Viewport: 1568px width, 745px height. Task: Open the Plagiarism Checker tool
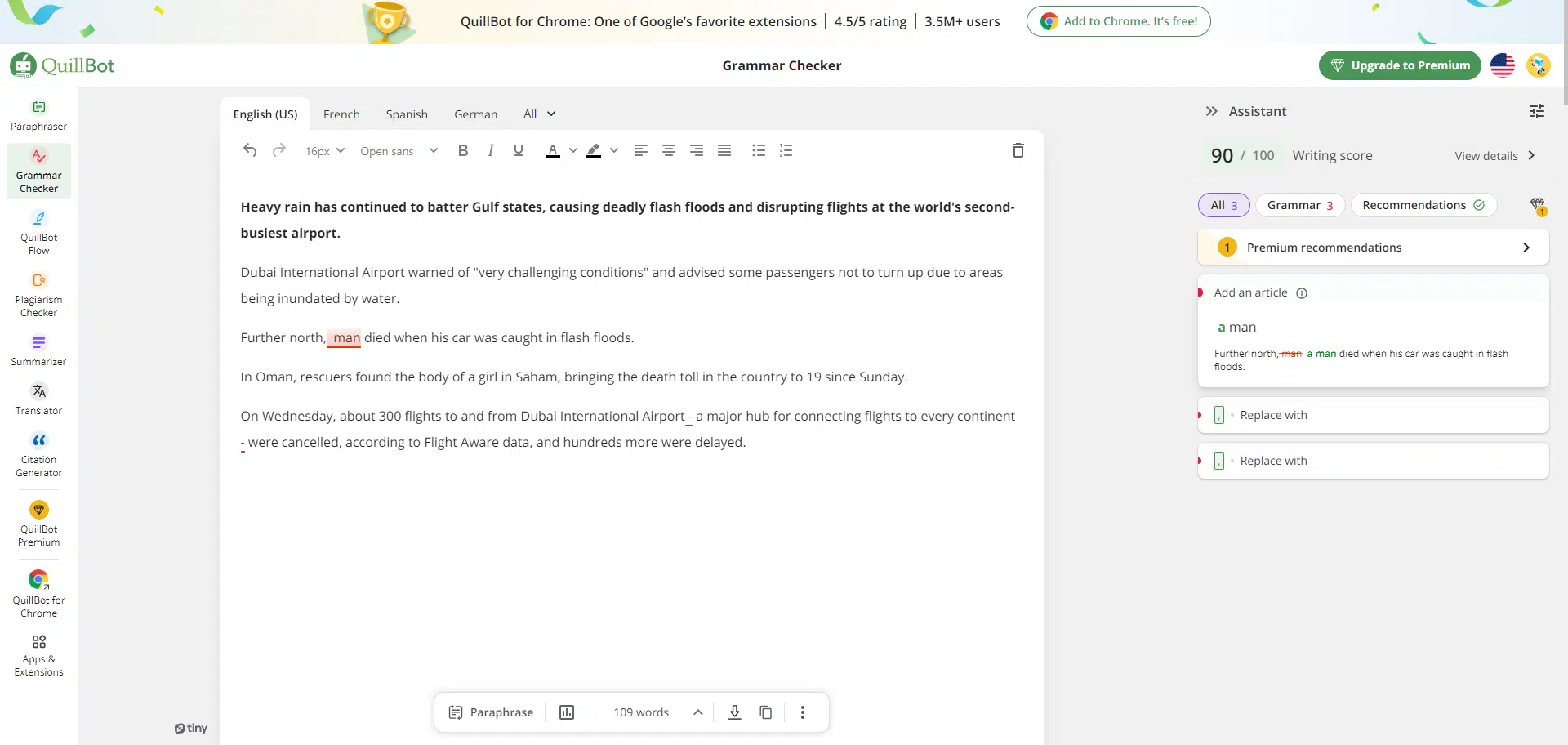click(x=38, y=295)
